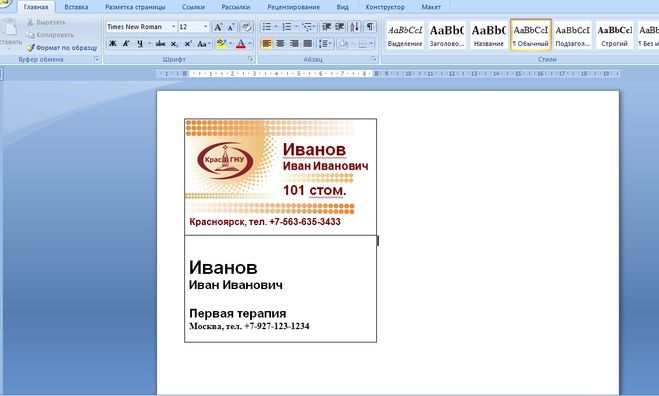Open the font color dropdown arrow

pos(250,44)
